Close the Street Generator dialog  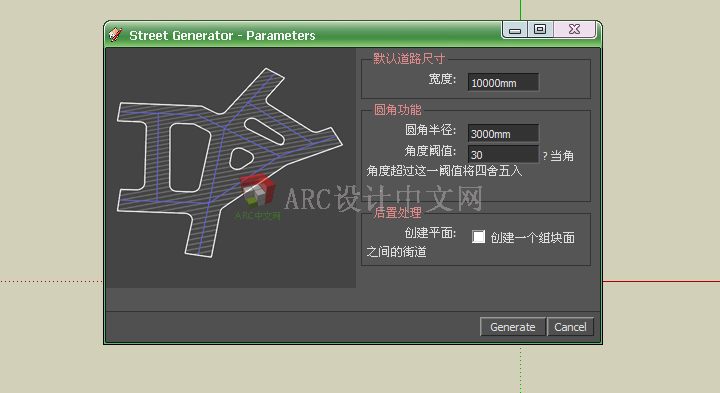tap(574, 29)
